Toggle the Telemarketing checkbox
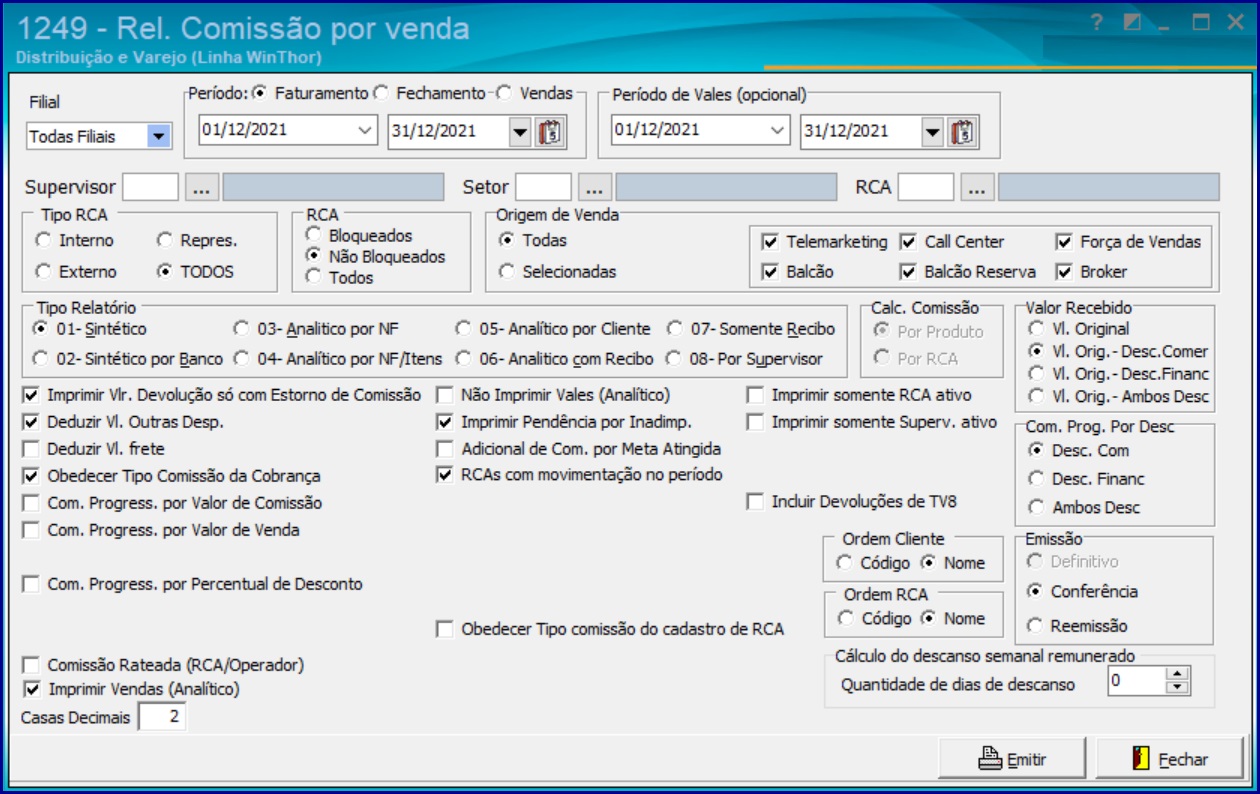The image size is (1260, 794). (x=824, y=242)
